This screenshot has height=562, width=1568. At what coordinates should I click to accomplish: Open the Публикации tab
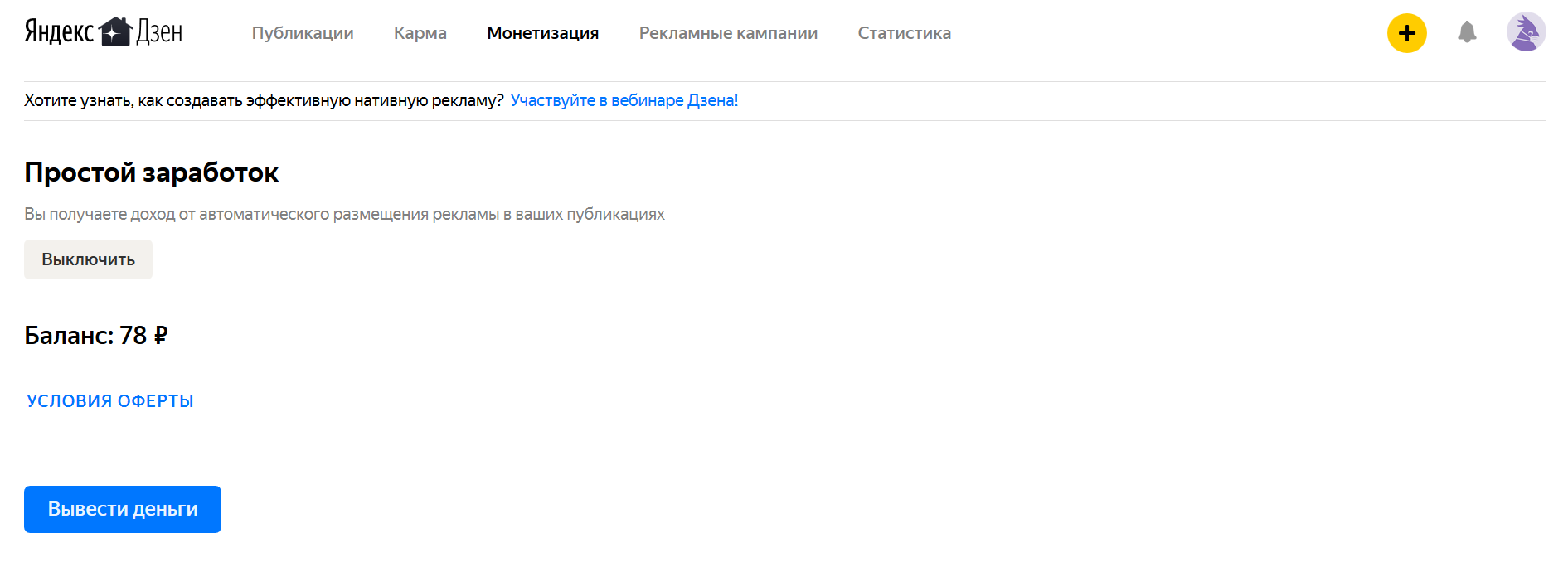(303, 33)
